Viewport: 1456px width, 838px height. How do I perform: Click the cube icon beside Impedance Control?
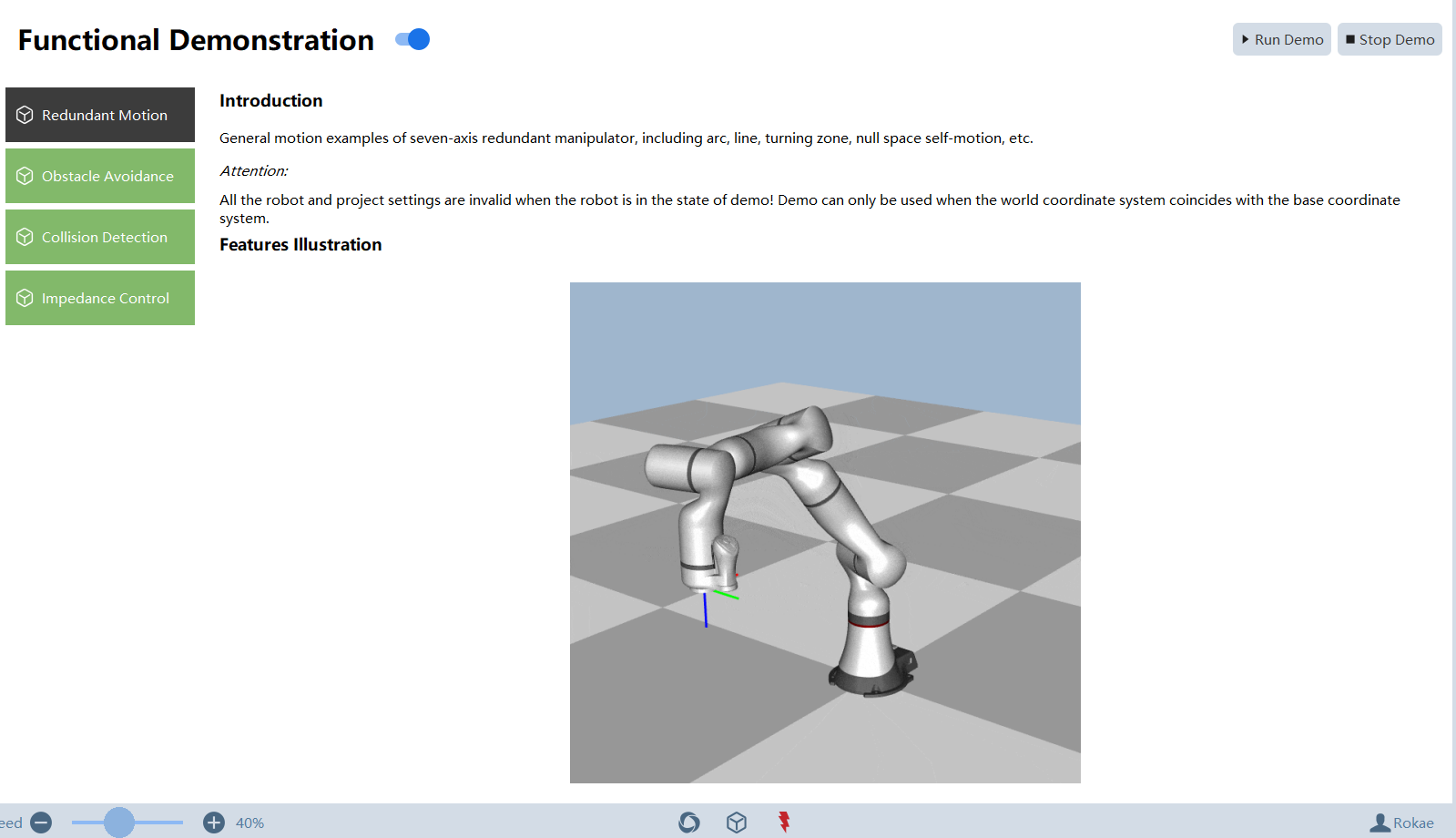[x=25, y=298]
